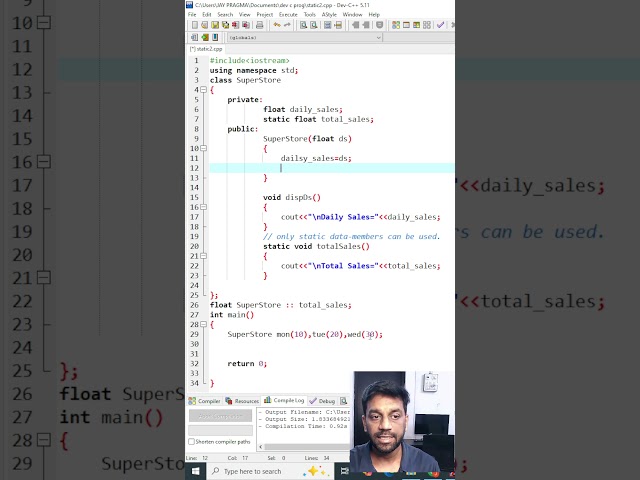Switch to the Compiler bottom tab

[204, 401]
